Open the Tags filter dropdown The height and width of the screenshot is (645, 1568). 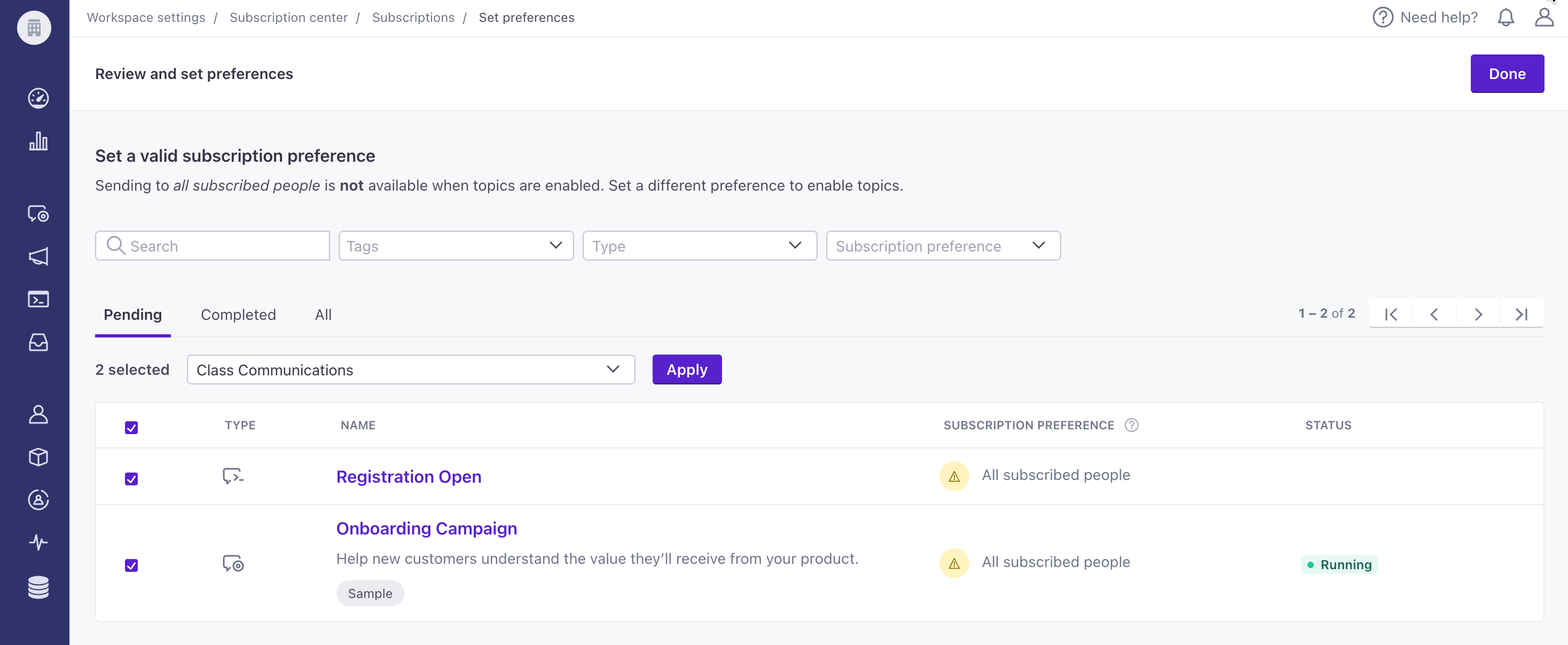pos(456,246)
